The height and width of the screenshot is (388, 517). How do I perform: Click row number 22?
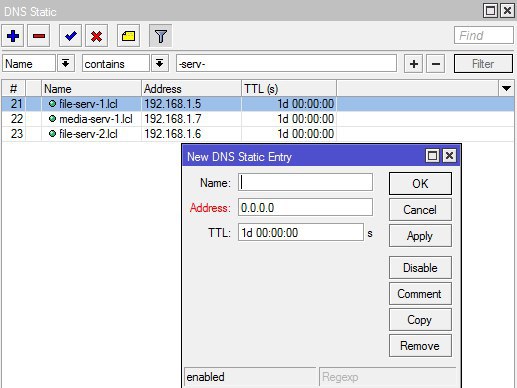point(17,119)
